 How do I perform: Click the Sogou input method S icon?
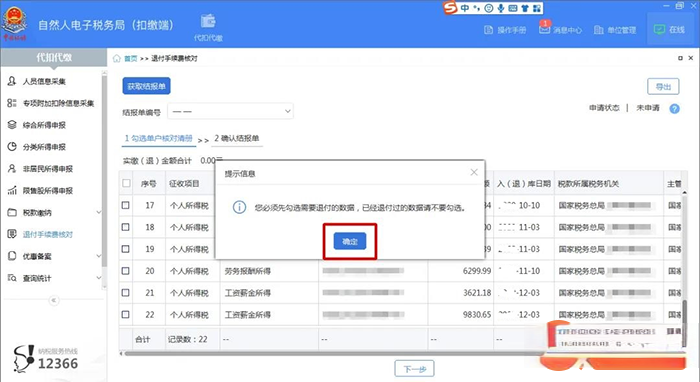pyautogui.click(x=450, y=8)
